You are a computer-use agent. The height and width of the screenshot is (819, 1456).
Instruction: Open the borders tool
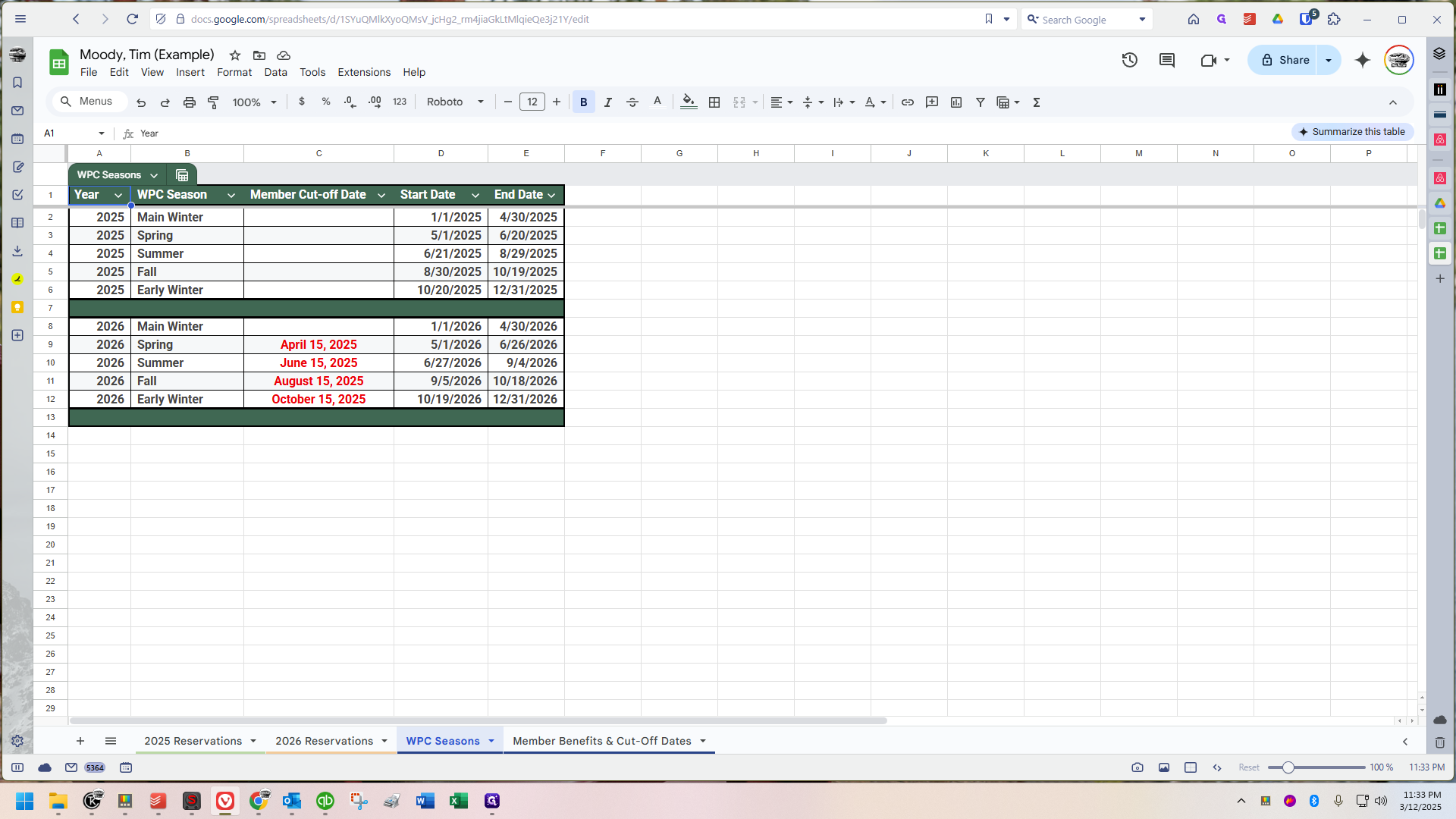tap(714, 102)
